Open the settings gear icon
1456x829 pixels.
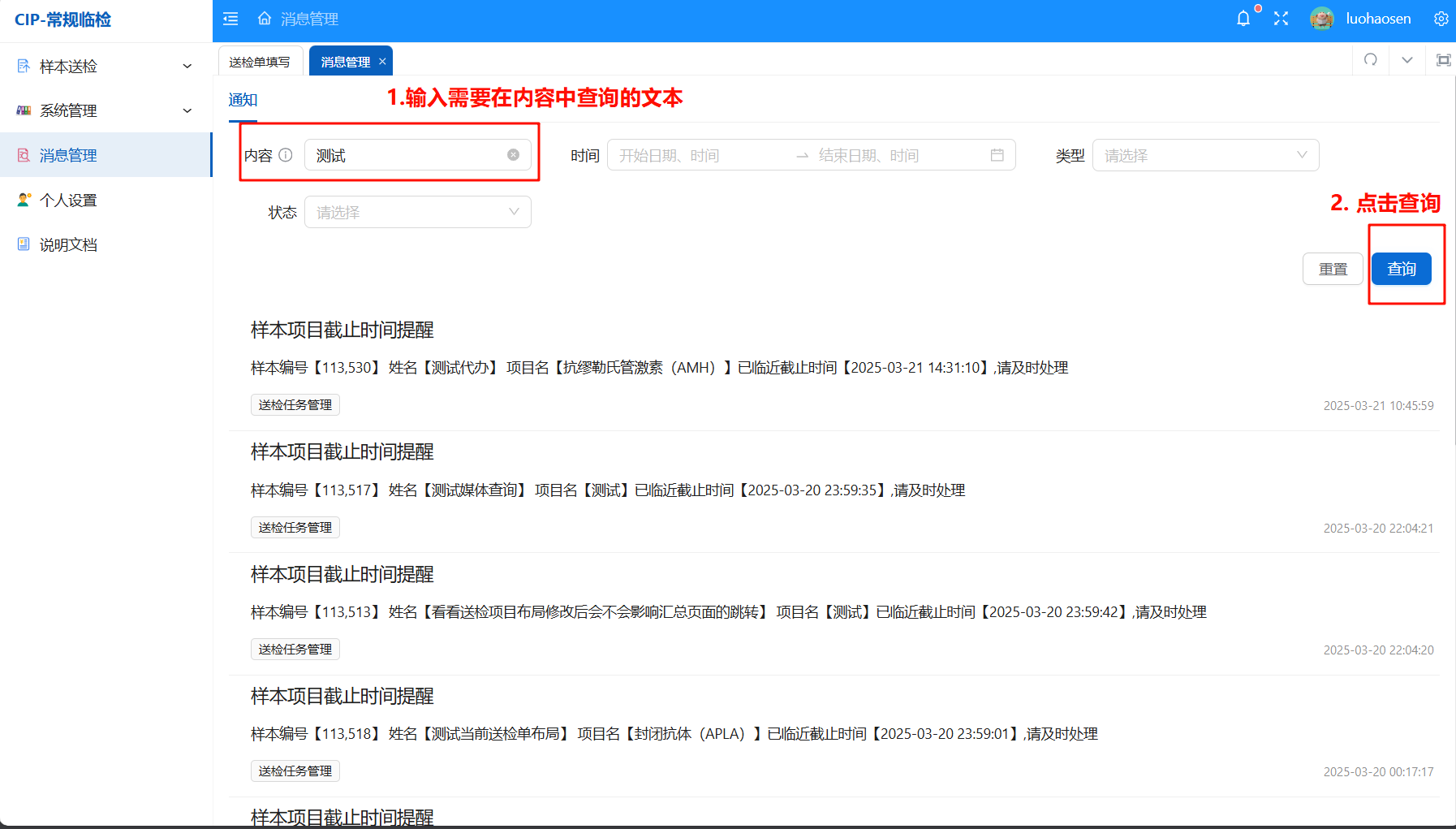tap(1441, 19)
